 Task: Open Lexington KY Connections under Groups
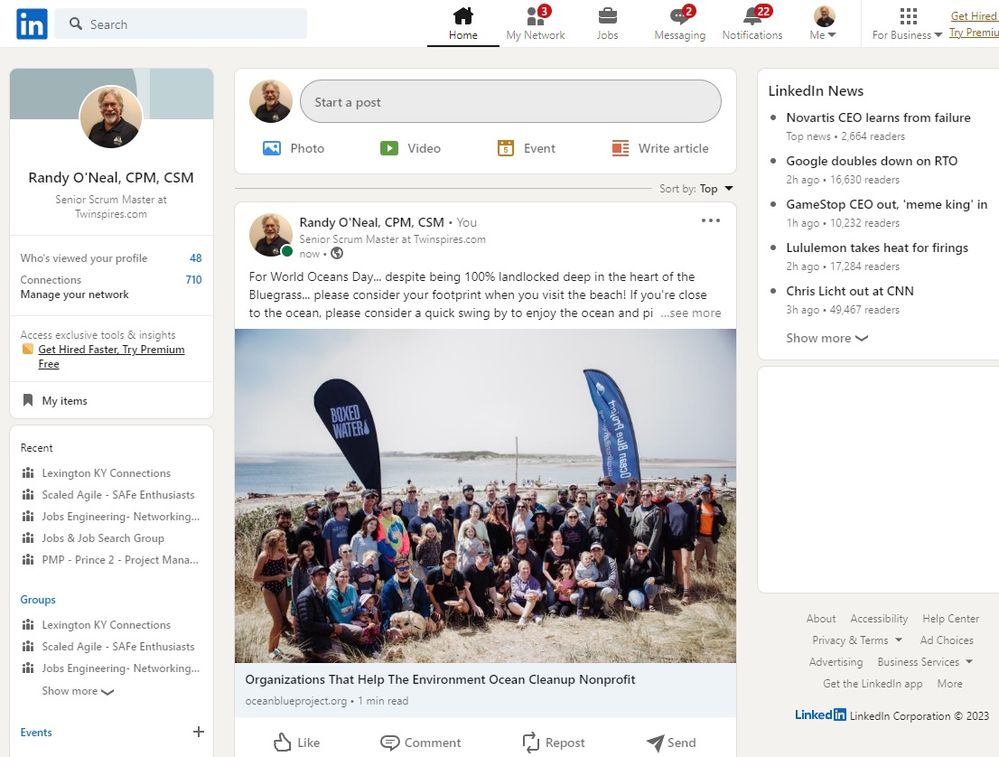click(x=106, y=624)
